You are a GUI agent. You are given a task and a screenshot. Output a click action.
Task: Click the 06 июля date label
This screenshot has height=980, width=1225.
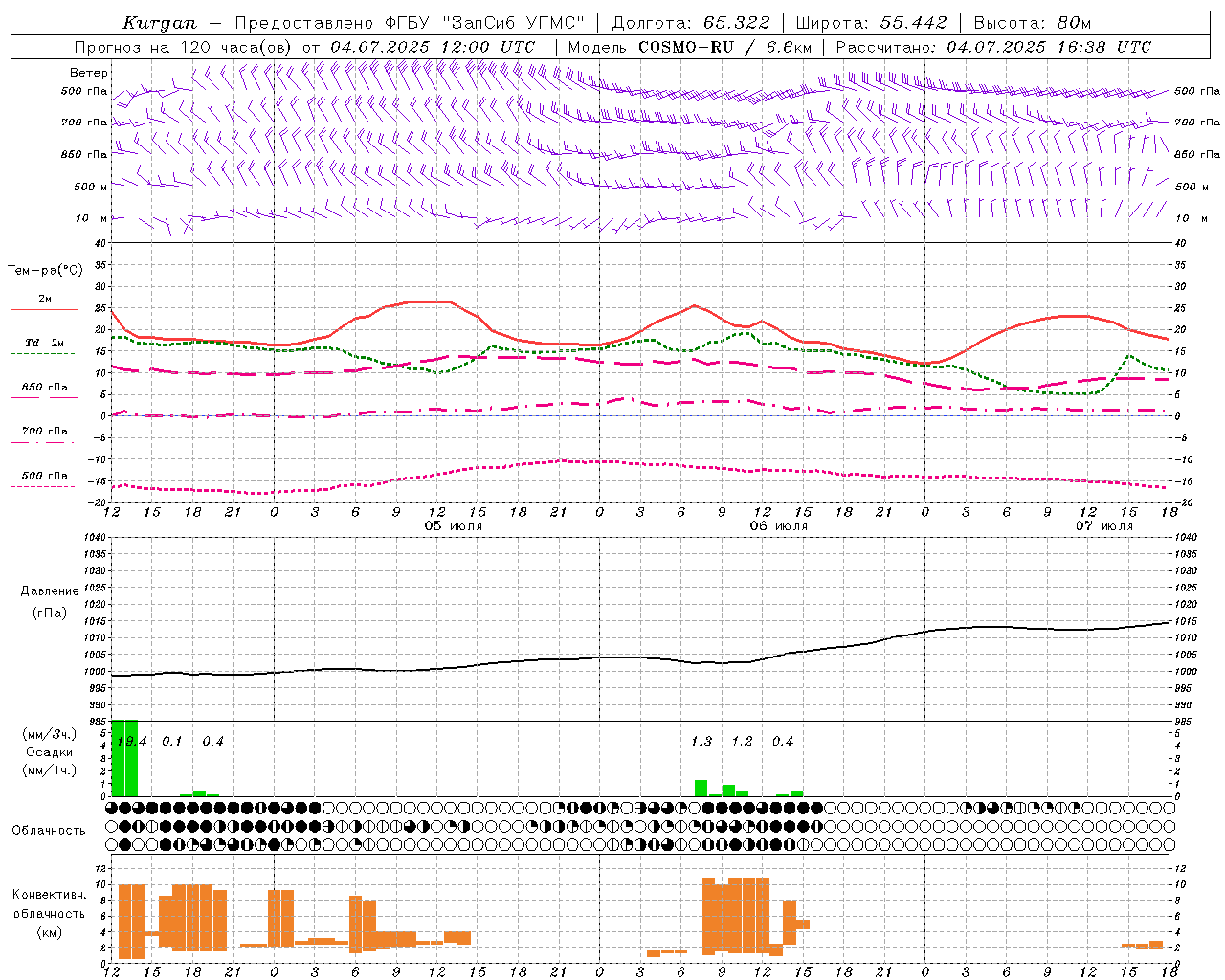(x=778, y=526)
